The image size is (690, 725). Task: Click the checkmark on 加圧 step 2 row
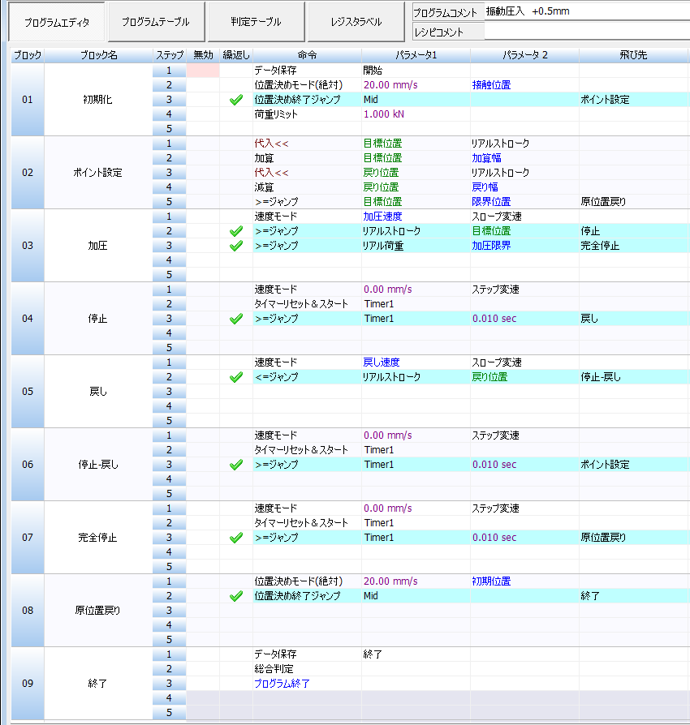(236, 231)
